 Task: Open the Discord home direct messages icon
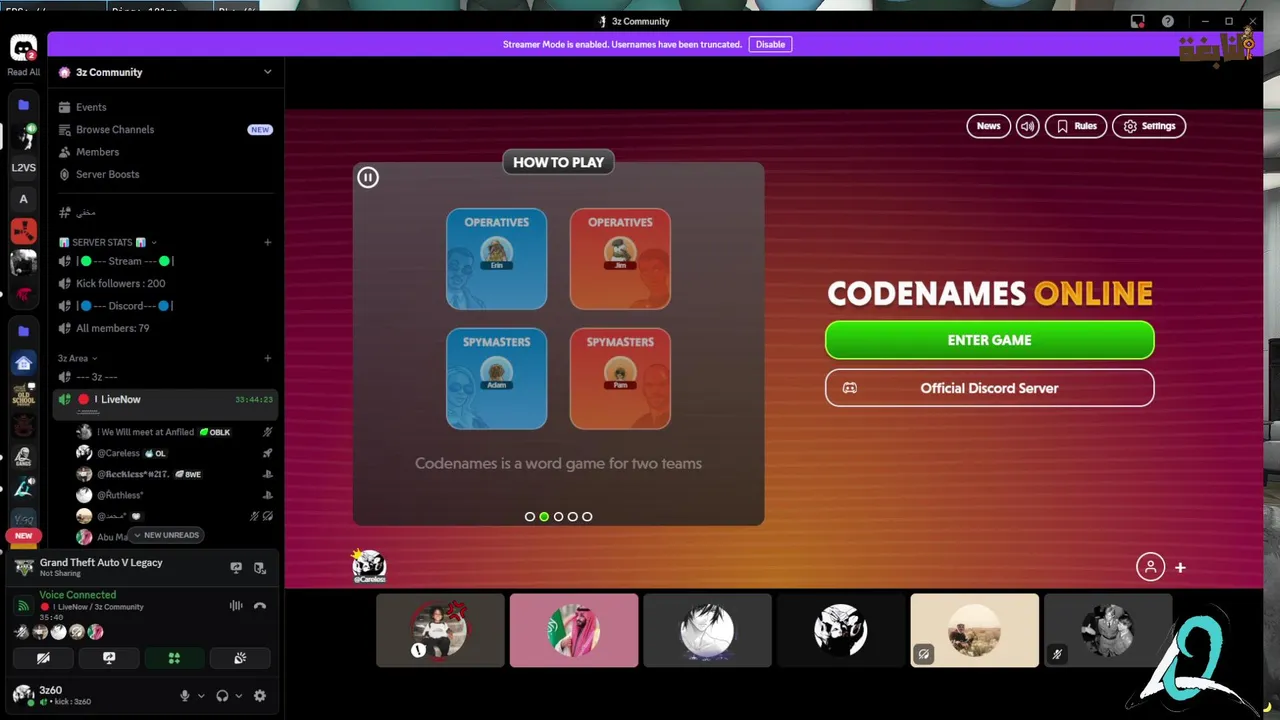pos(23,48)
